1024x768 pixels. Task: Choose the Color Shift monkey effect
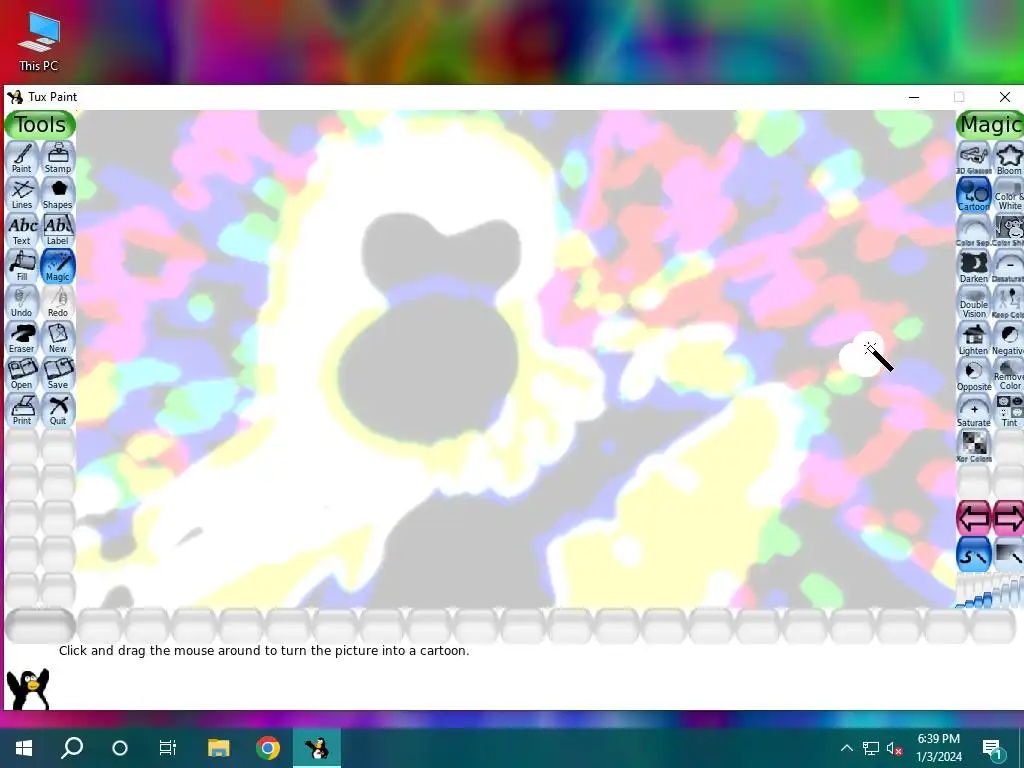(1008, 231)
